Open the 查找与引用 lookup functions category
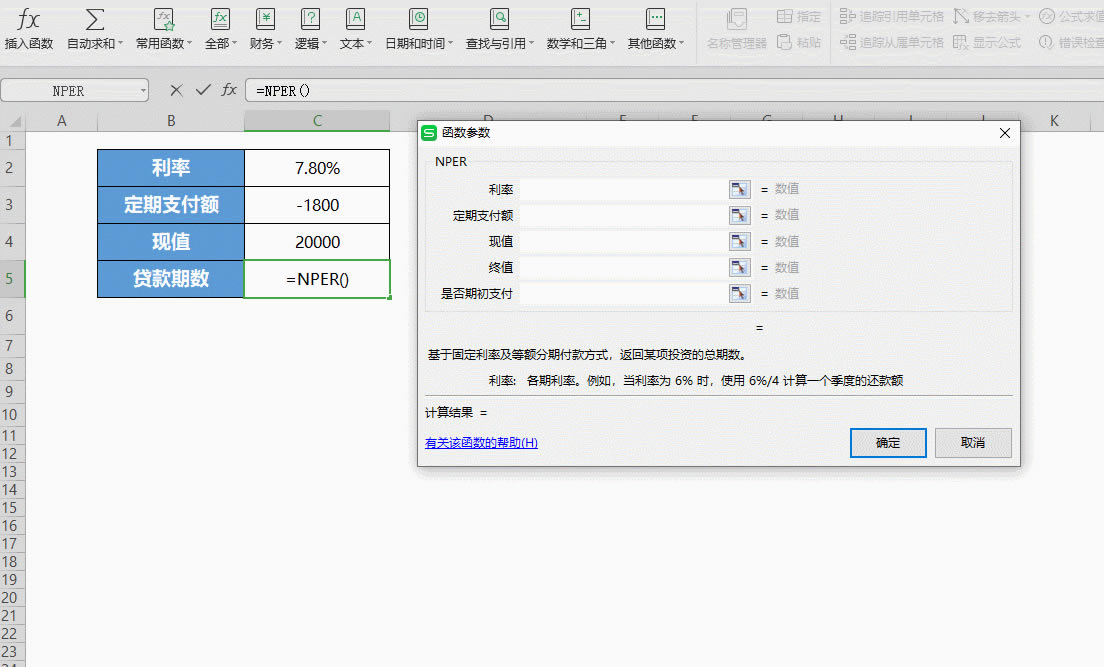 pyautogui.click(x=500, y=30)
